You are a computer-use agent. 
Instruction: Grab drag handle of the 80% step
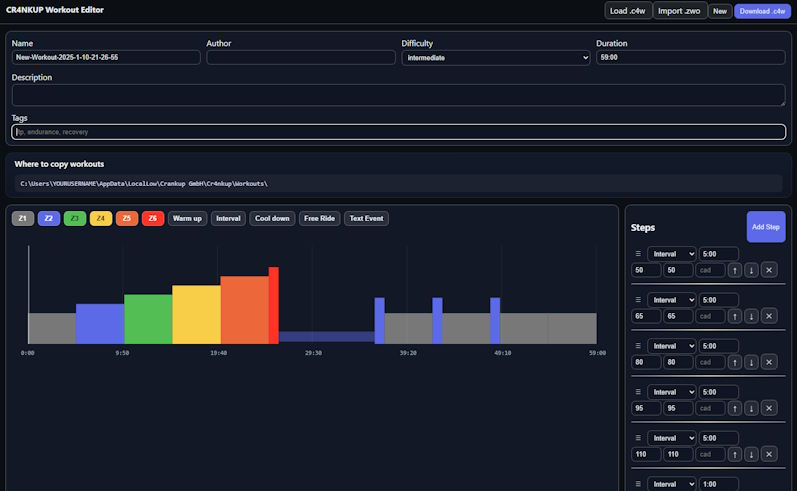click(638, 346)
